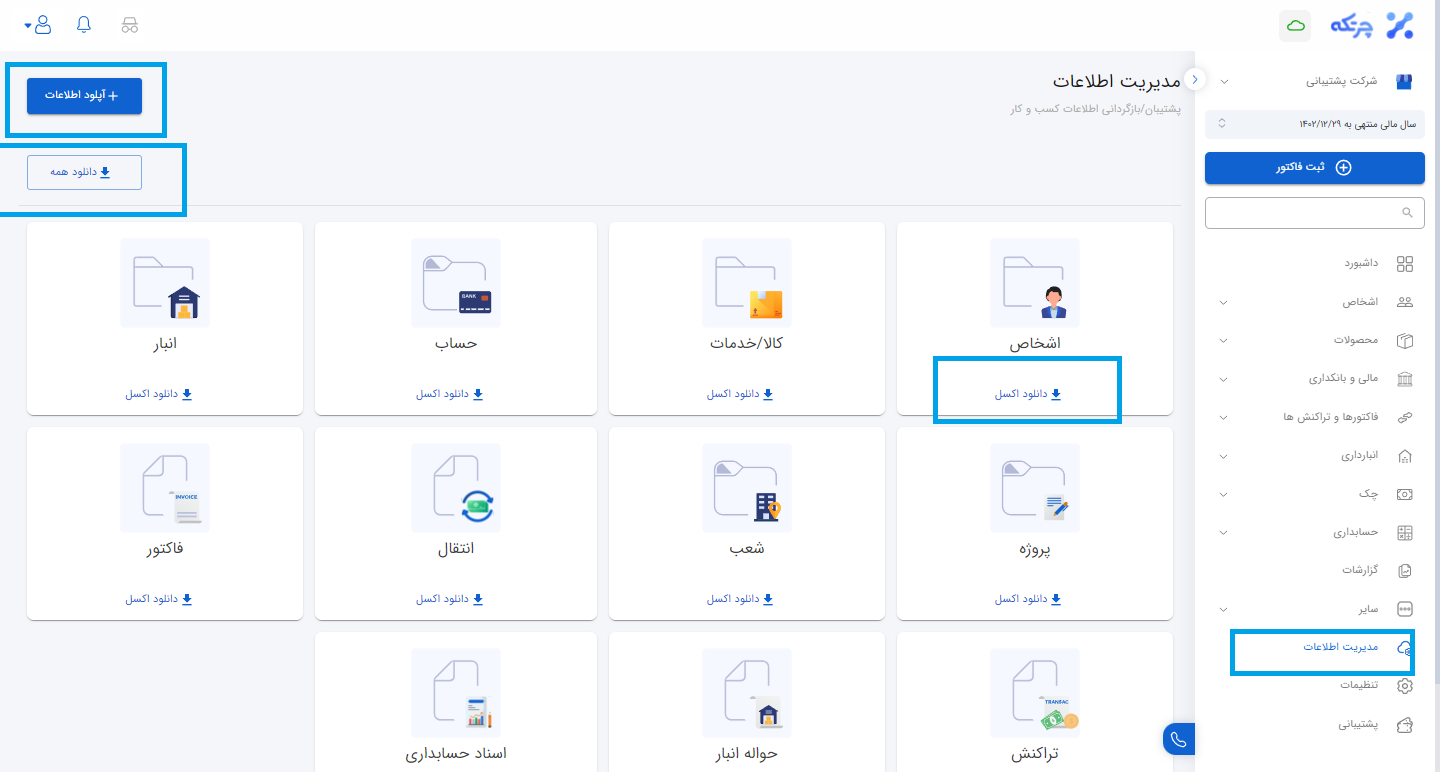The height and width of the screenshot is (772, 1440).
Task: Open the fiscal year سال مالی dropdown
Action: tap(1314, 124)
